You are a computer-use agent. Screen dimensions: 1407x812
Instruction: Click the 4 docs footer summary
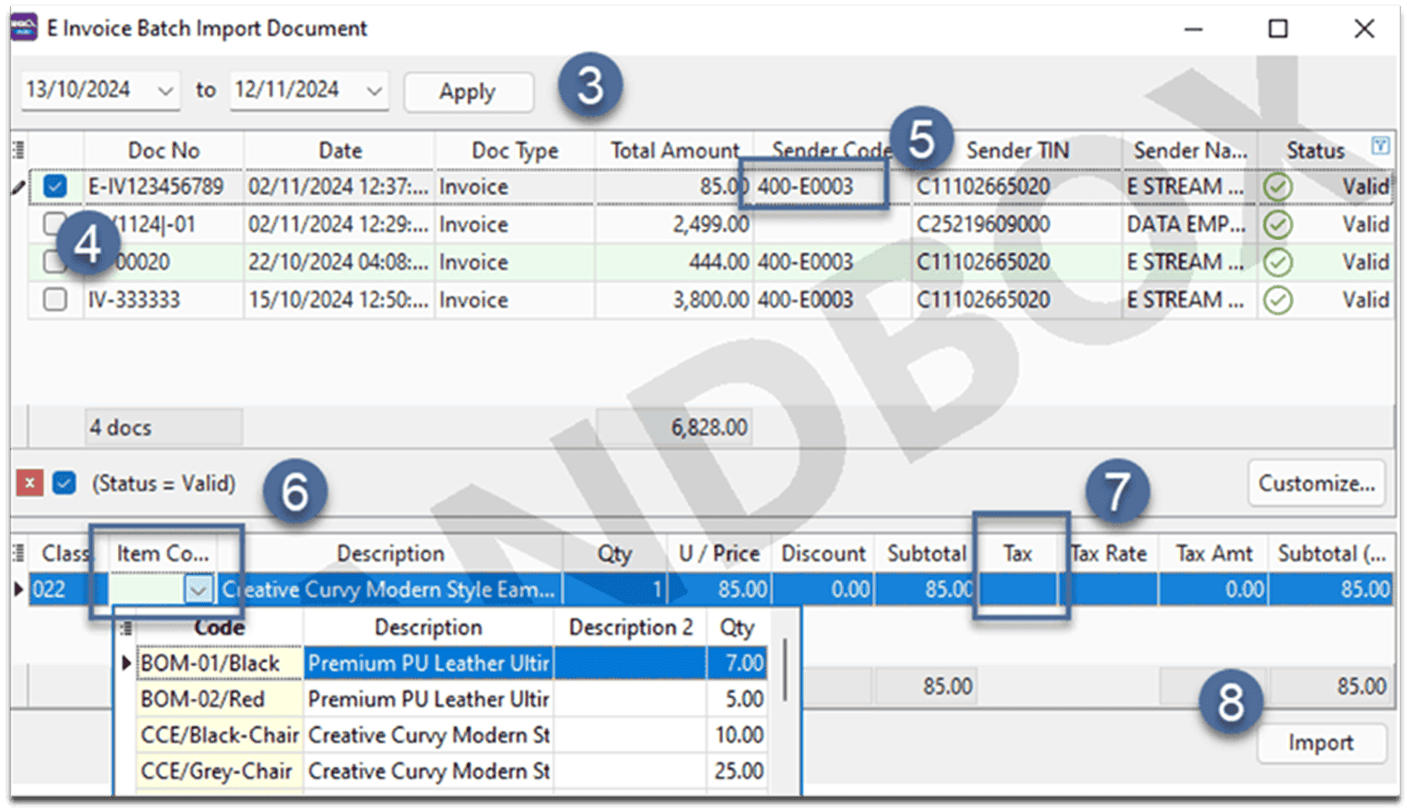(164, 428)
